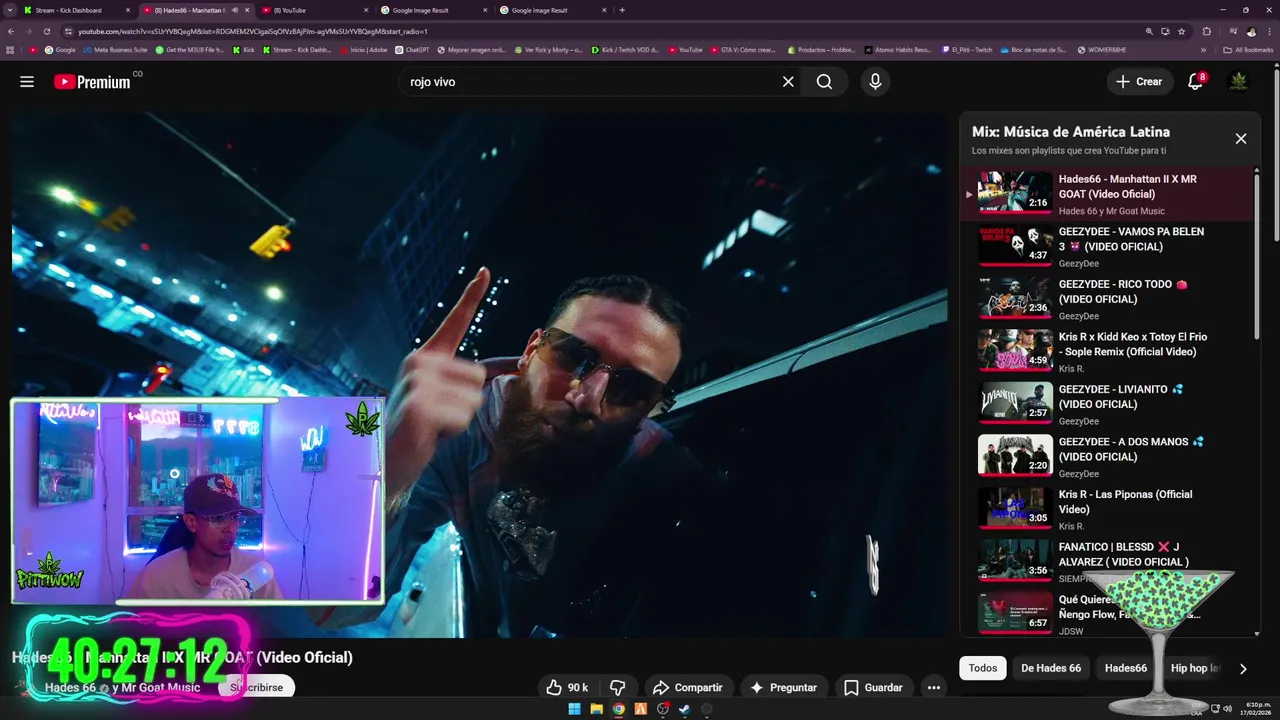Viewport: 1280px width, 720px height.
Task: Click the Guardar save button
Action: (x=873, y=687)
